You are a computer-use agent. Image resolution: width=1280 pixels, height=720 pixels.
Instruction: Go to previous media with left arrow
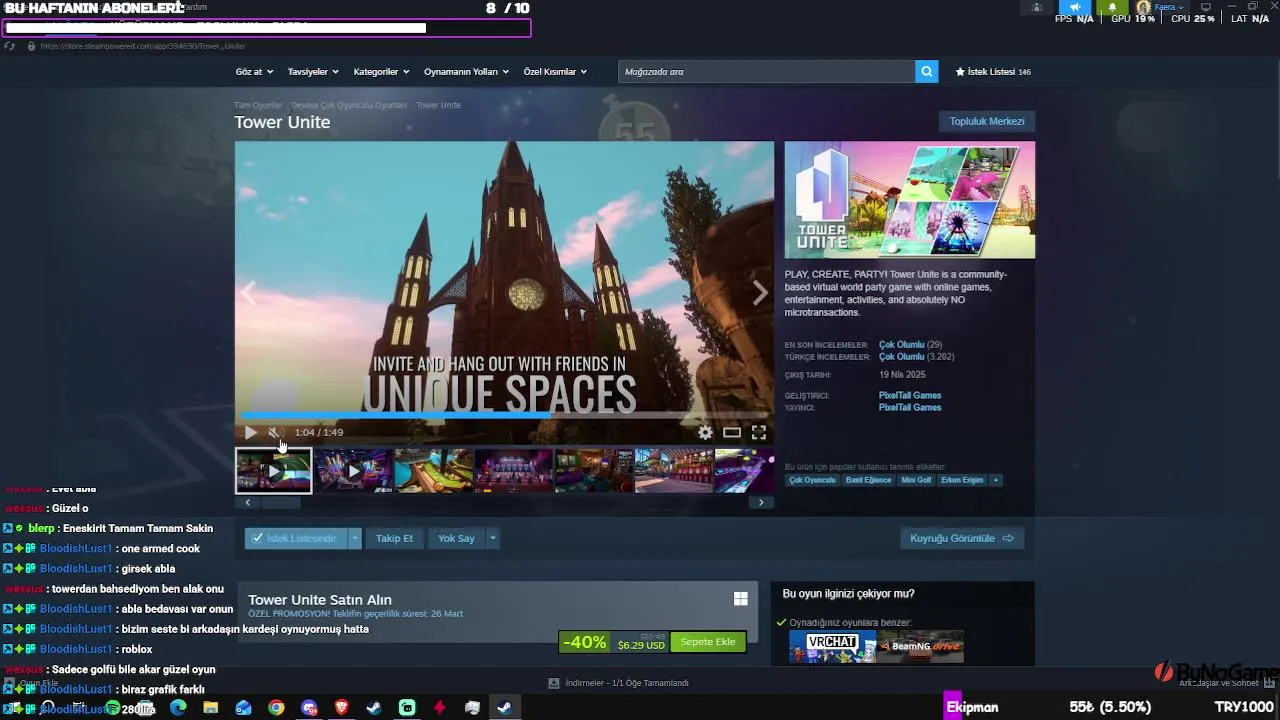click(x=248, y=293)
